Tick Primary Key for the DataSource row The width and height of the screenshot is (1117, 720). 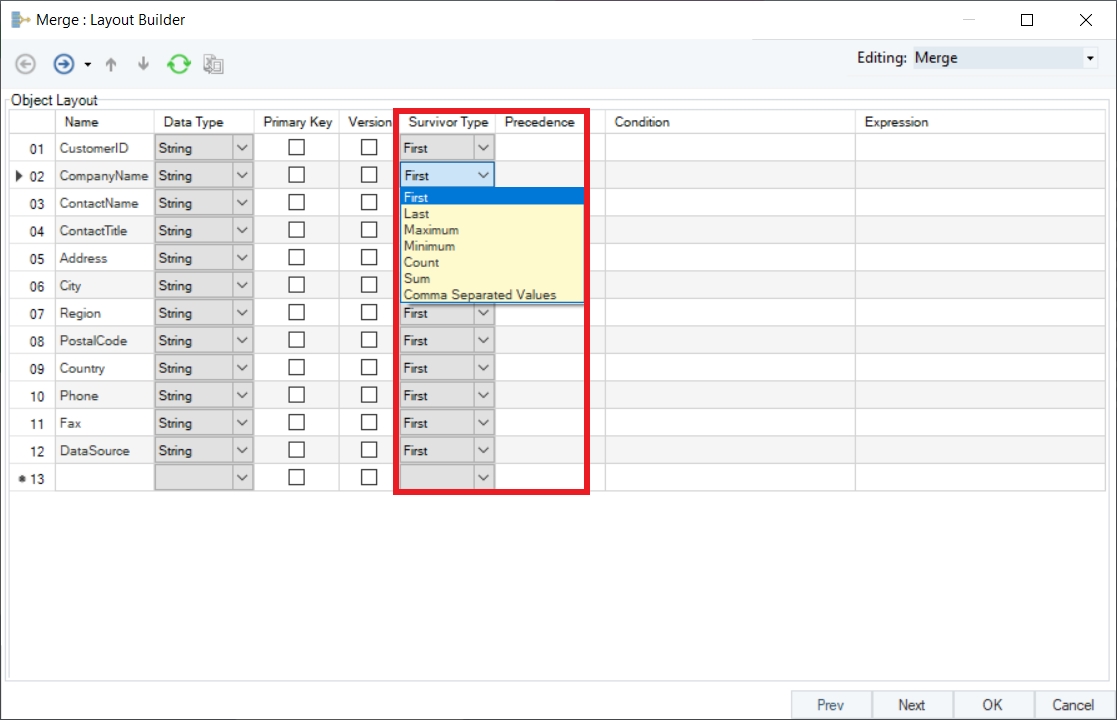tap(296, 450)
